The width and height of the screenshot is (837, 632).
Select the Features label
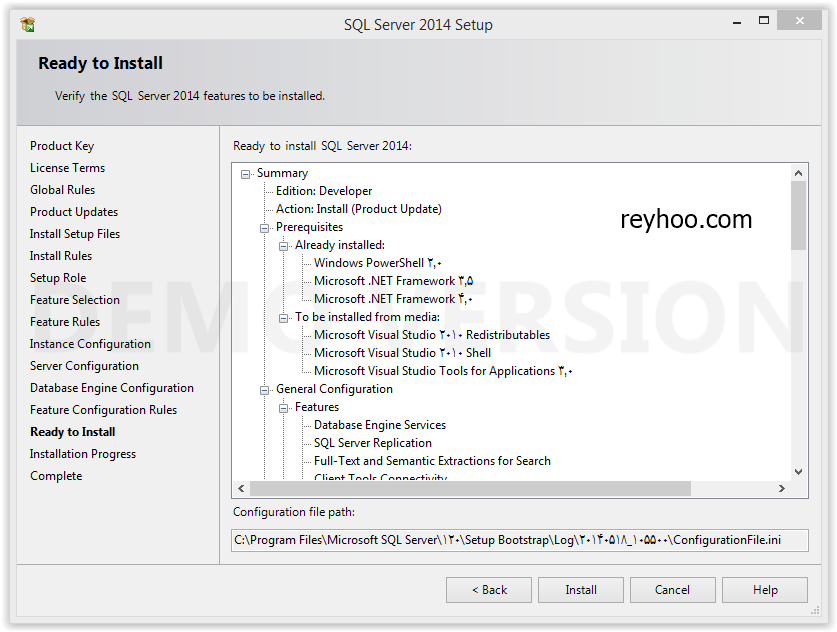click(317, 407)
